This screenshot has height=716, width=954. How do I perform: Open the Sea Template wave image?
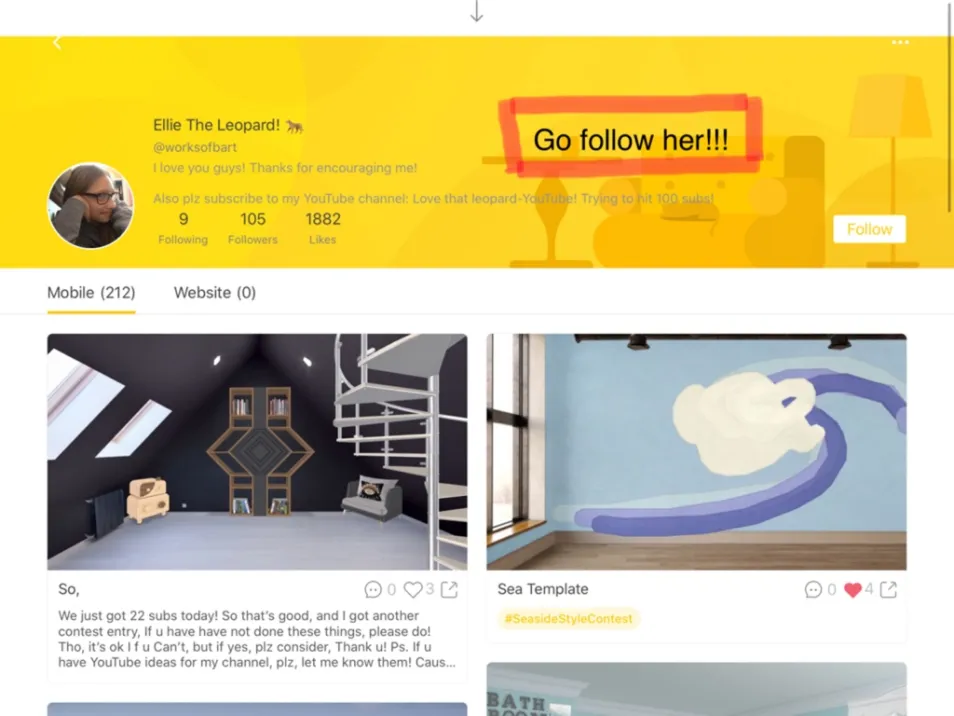[697, 451]
